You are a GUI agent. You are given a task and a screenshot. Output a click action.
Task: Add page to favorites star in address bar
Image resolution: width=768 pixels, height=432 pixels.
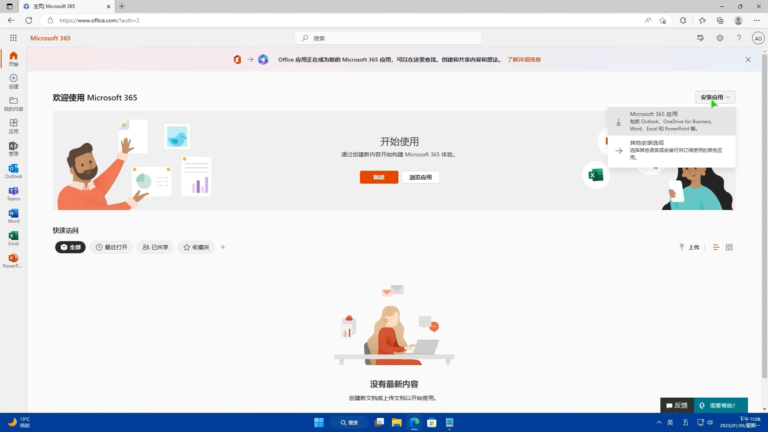pos(663,21)
